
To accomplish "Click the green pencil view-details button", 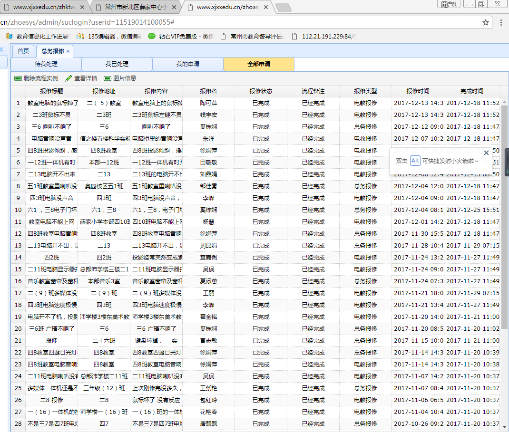I will coord(81,78).
